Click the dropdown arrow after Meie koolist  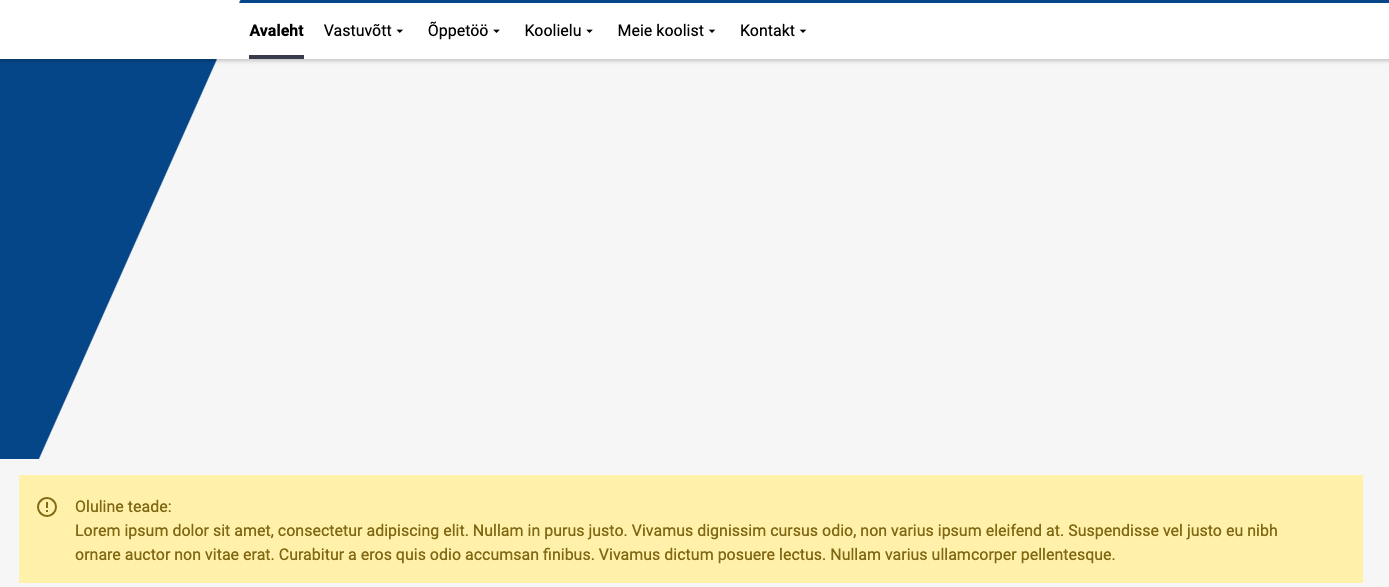712,32
